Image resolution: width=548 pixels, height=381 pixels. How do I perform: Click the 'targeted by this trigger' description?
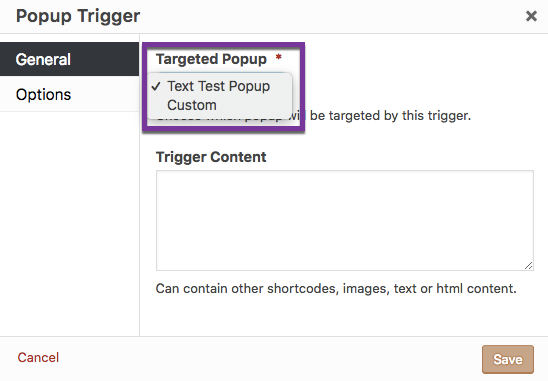point(390,116)
